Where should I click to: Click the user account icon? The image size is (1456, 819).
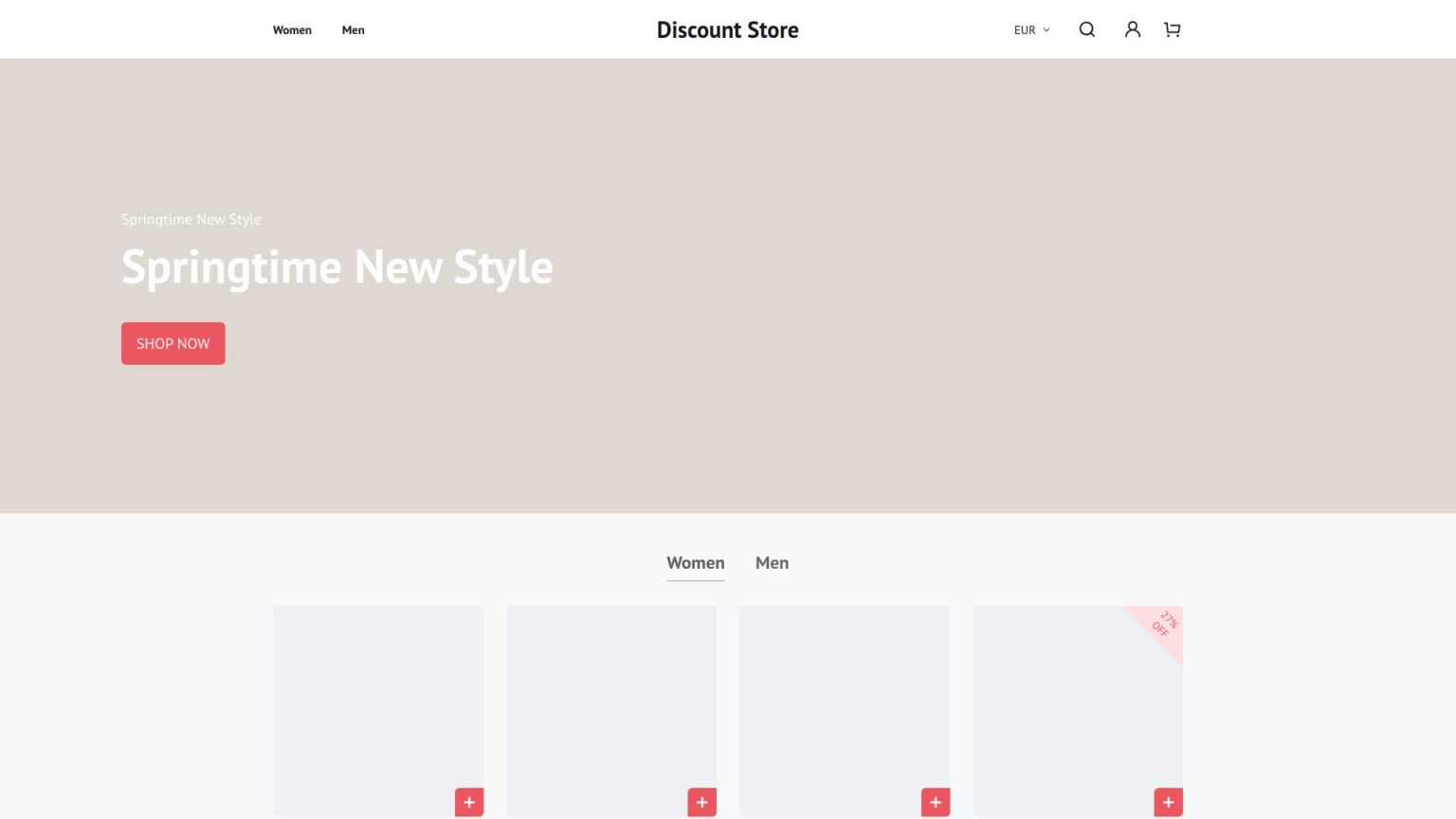(x=1132, y=29)
